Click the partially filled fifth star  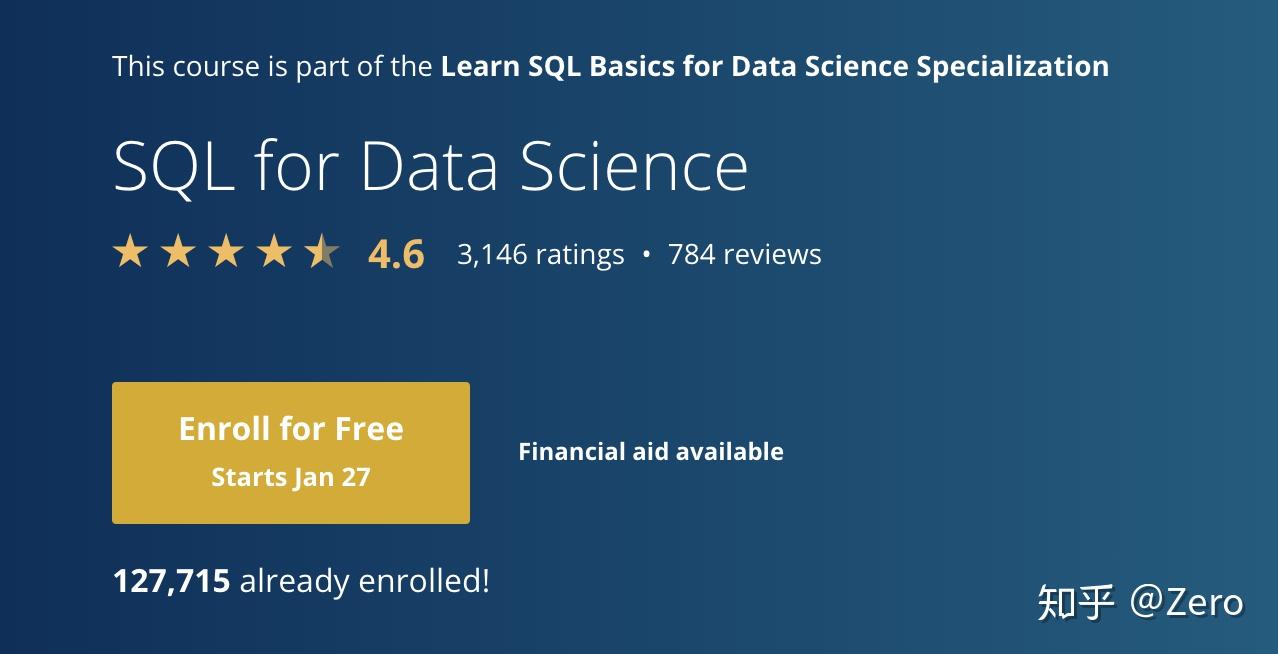click(x=322, y=252)
